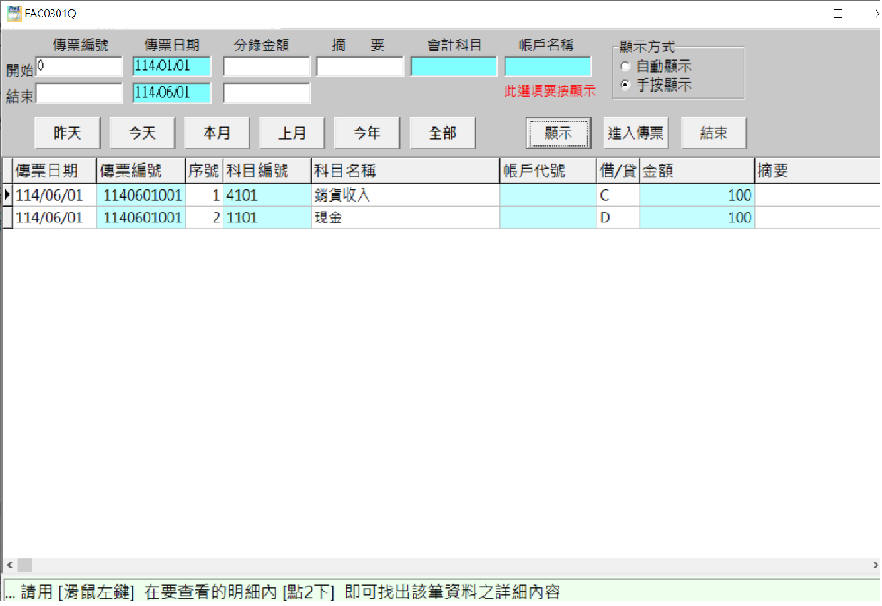882x606 pixels.
Task: Select row with 科目編號 4101
Action: click(x=267, y=196)
